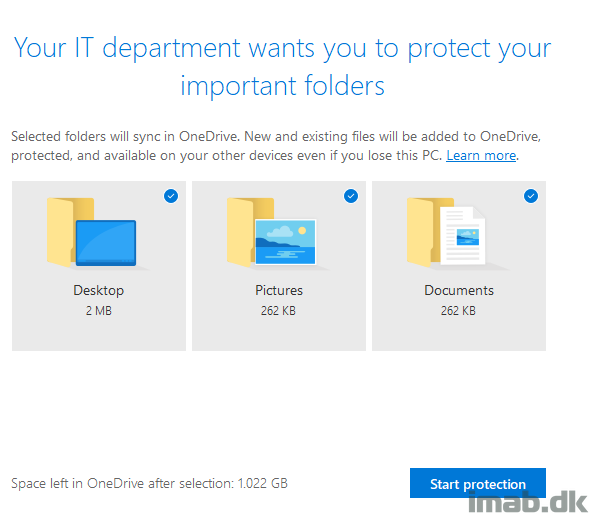Uncheck the Pictures folder checkmark

point(351,196)
